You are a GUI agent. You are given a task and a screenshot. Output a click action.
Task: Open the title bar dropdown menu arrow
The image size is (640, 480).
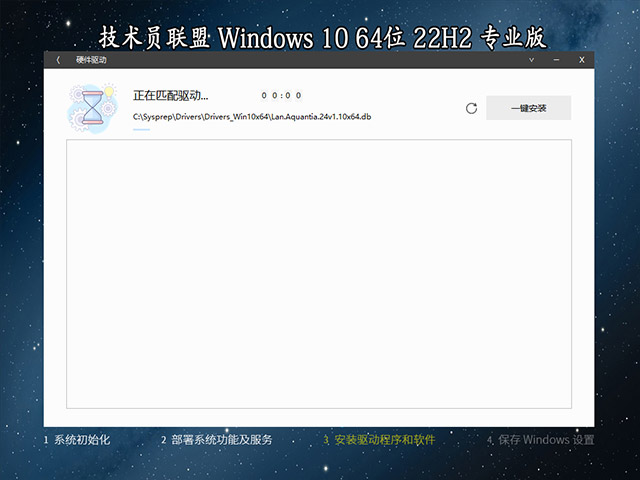(x=531, y=60)
